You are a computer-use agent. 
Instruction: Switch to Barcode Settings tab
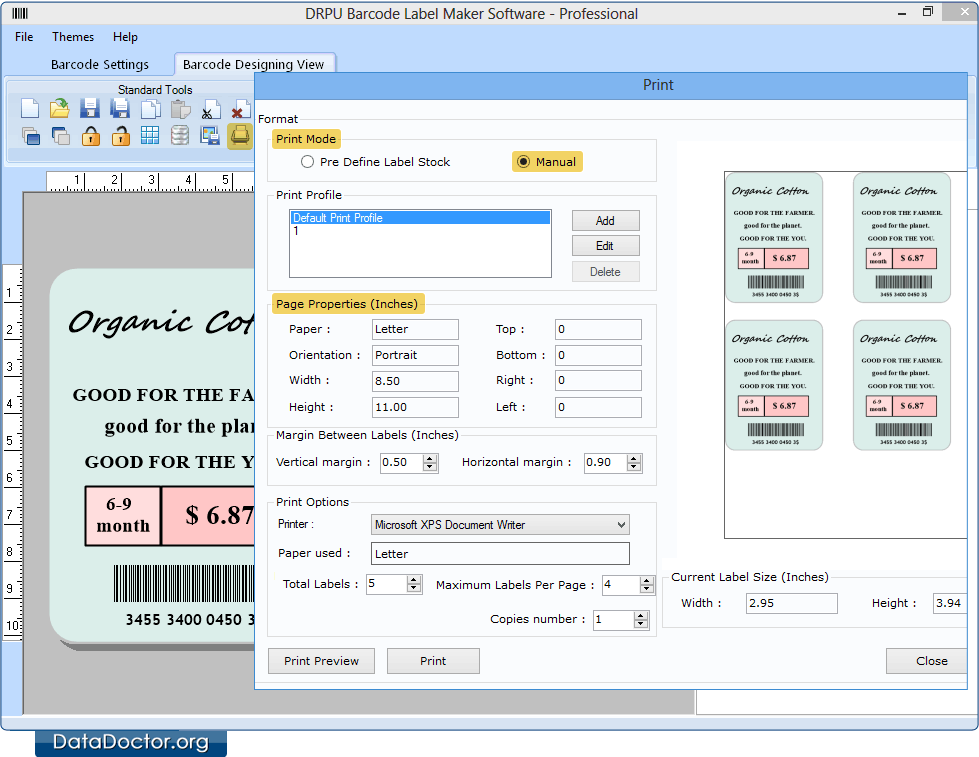[x=100, y=64]
